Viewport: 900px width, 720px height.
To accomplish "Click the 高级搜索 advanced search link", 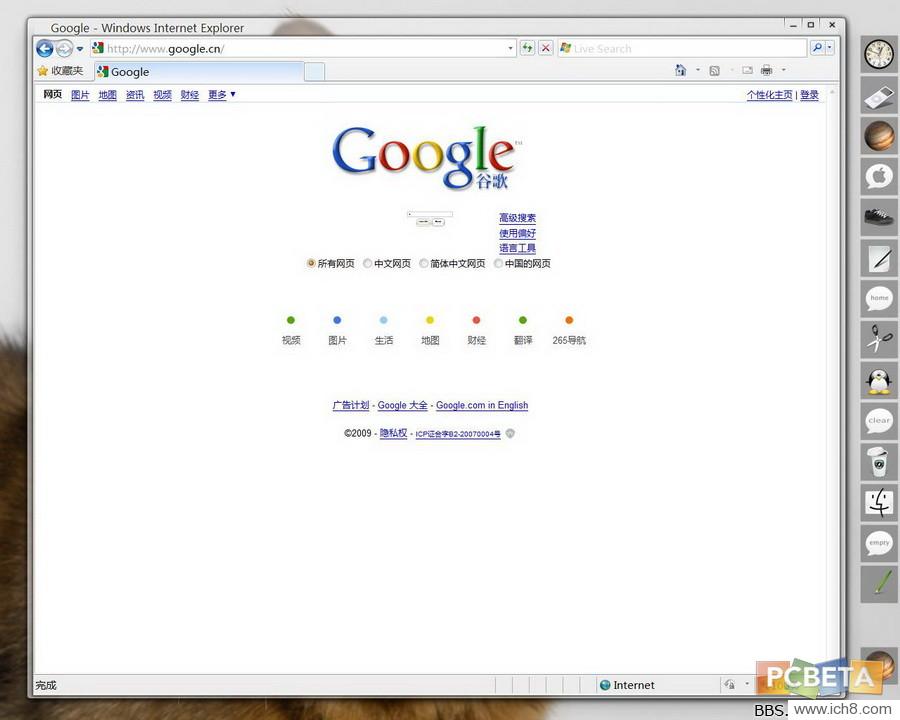I will point(517,218).
